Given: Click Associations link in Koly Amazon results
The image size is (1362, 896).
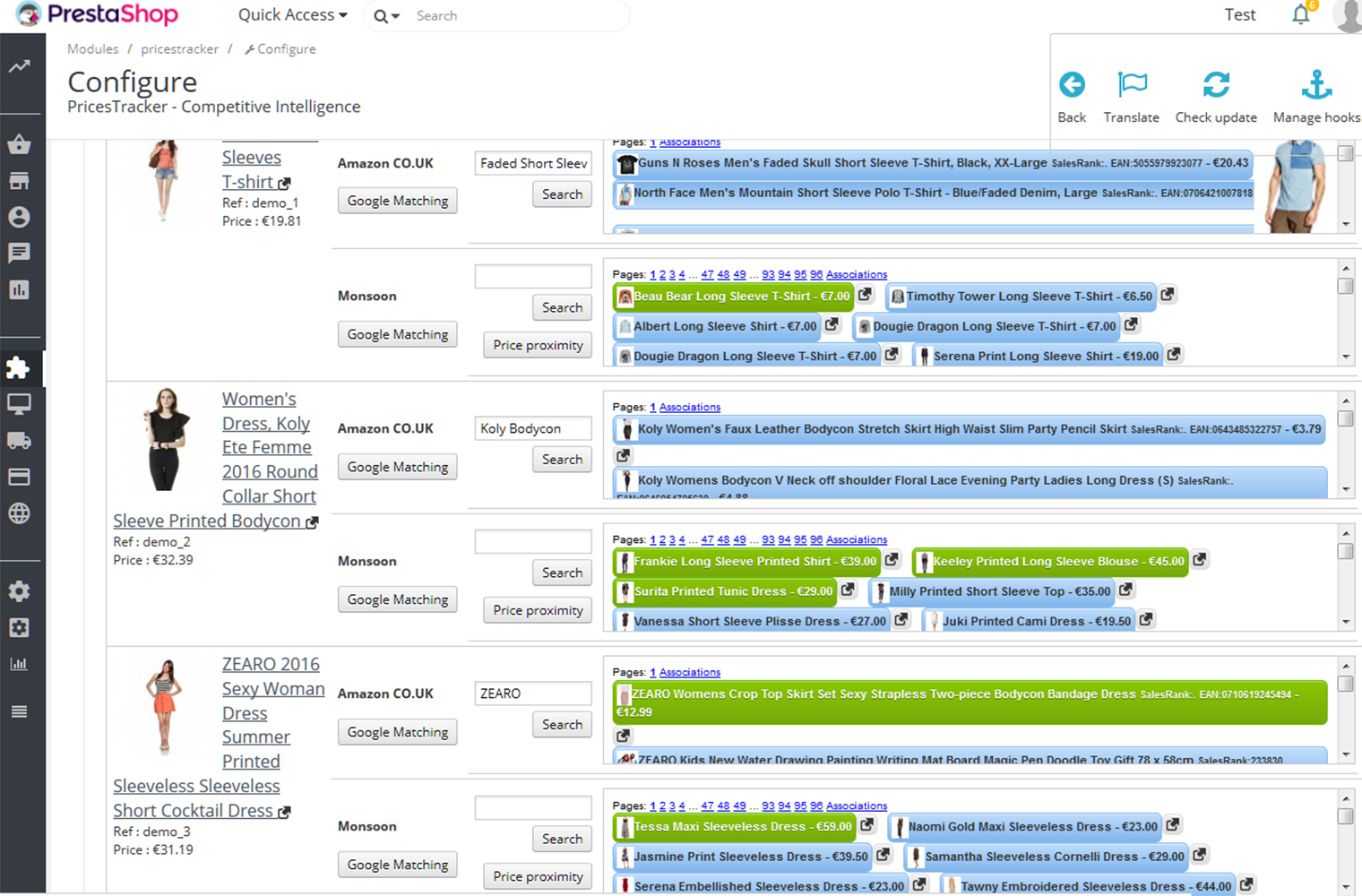Looking at the screenshot, I should pos(690,407).
